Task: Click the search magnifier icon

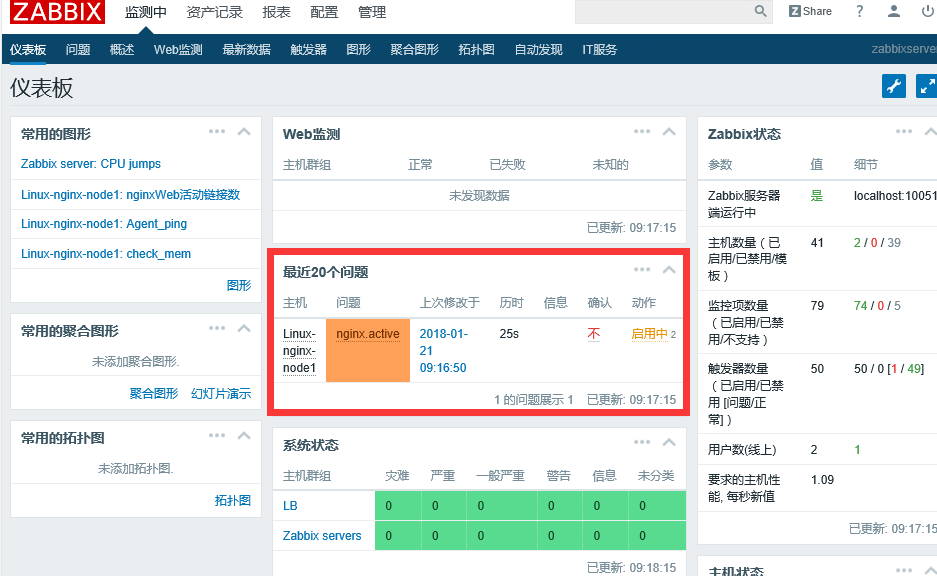Action: pos(760,11)
